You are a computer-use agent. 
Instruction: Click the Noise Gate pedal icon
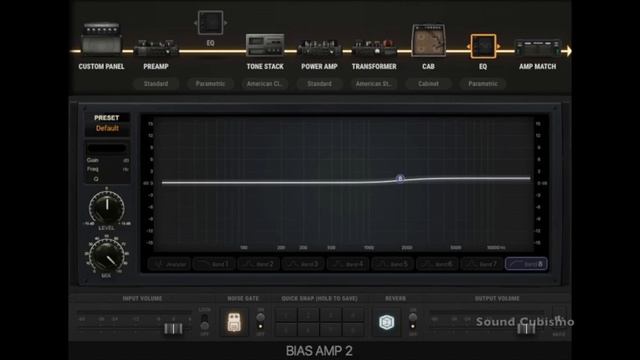tap(234, 322)
